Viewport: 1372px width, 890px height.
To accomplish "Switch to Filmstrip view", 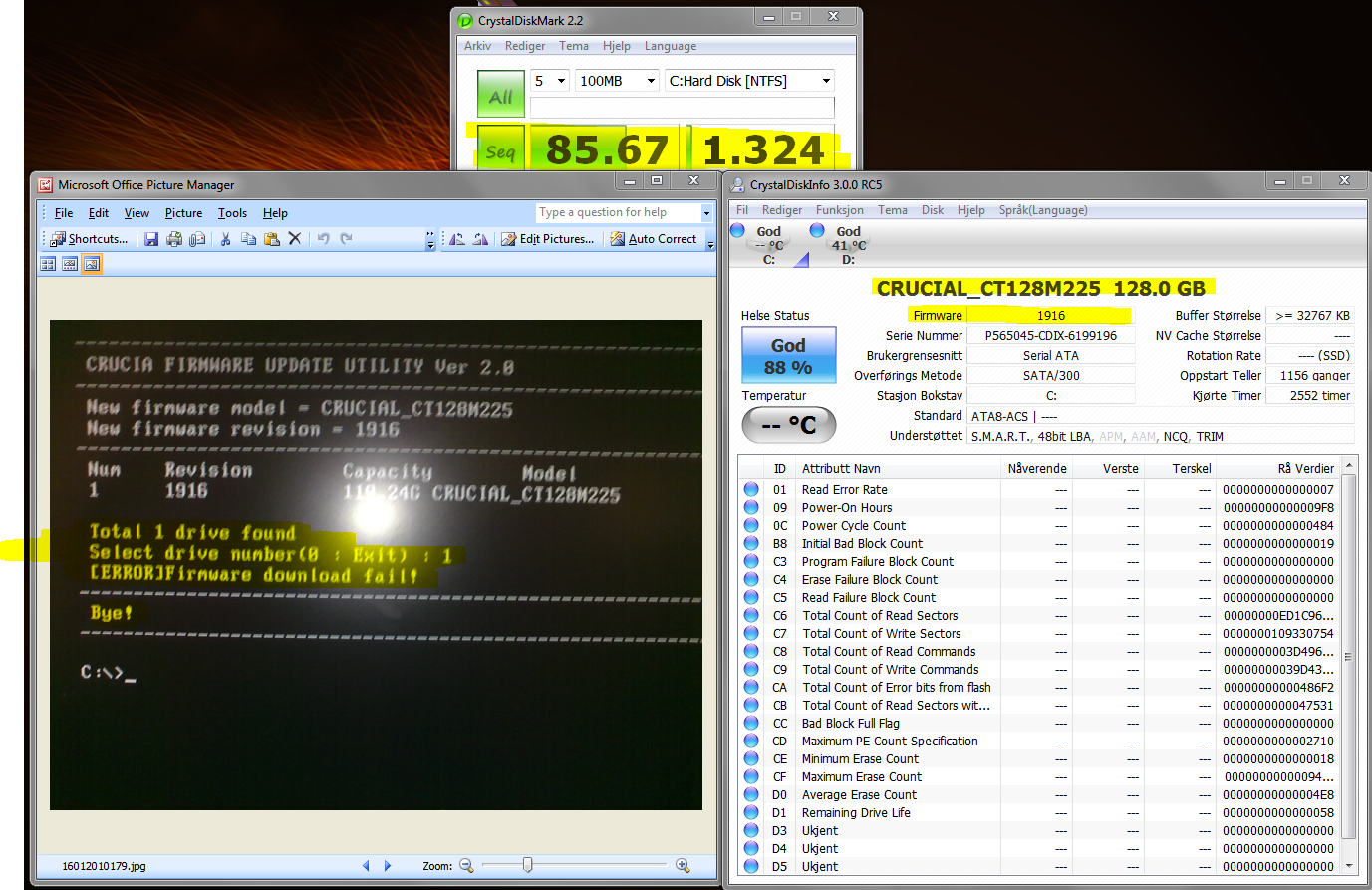I will point(70,264).
